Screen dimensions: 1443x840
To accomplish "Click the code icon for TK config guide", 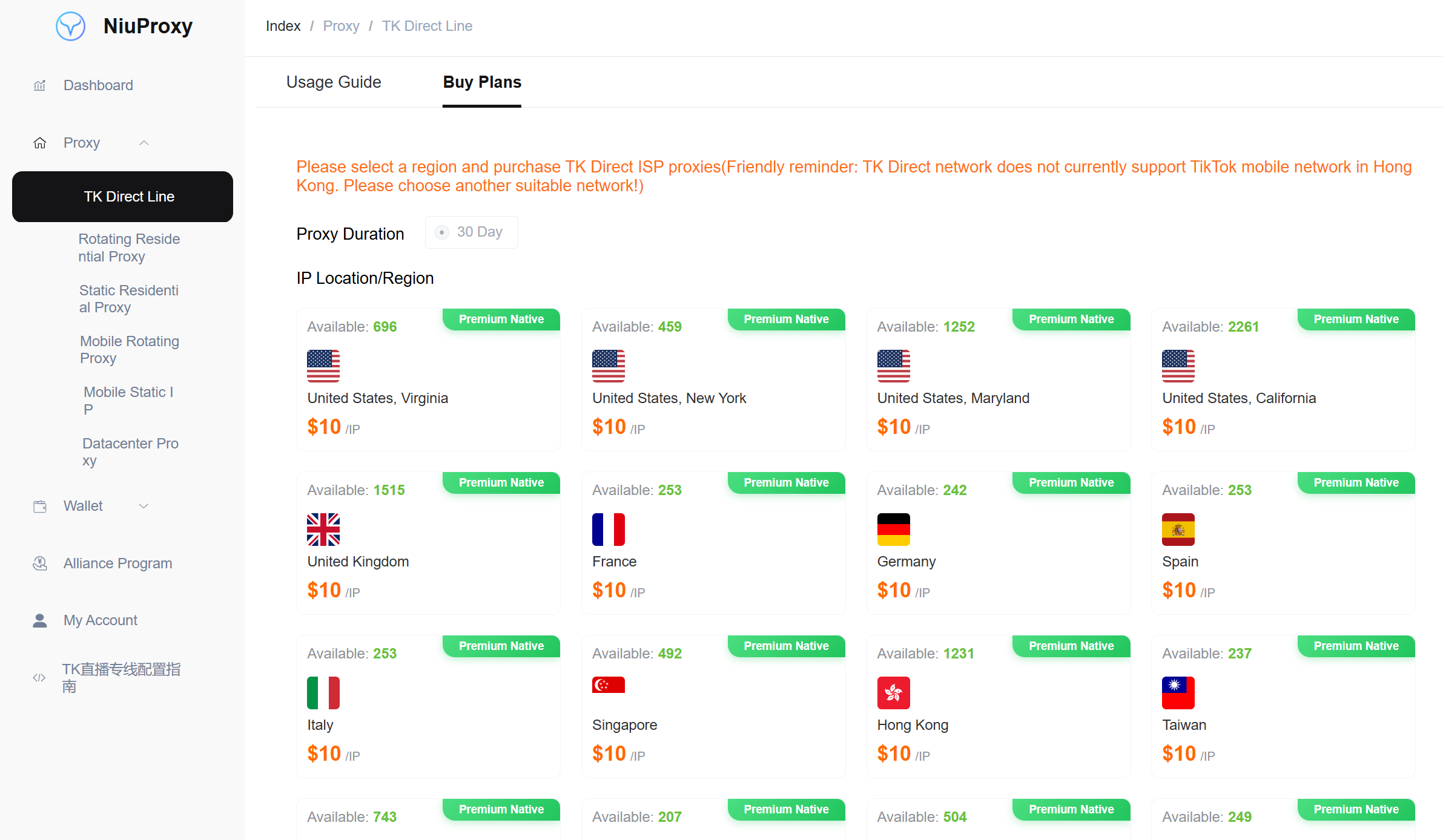I will pos(39,678).
